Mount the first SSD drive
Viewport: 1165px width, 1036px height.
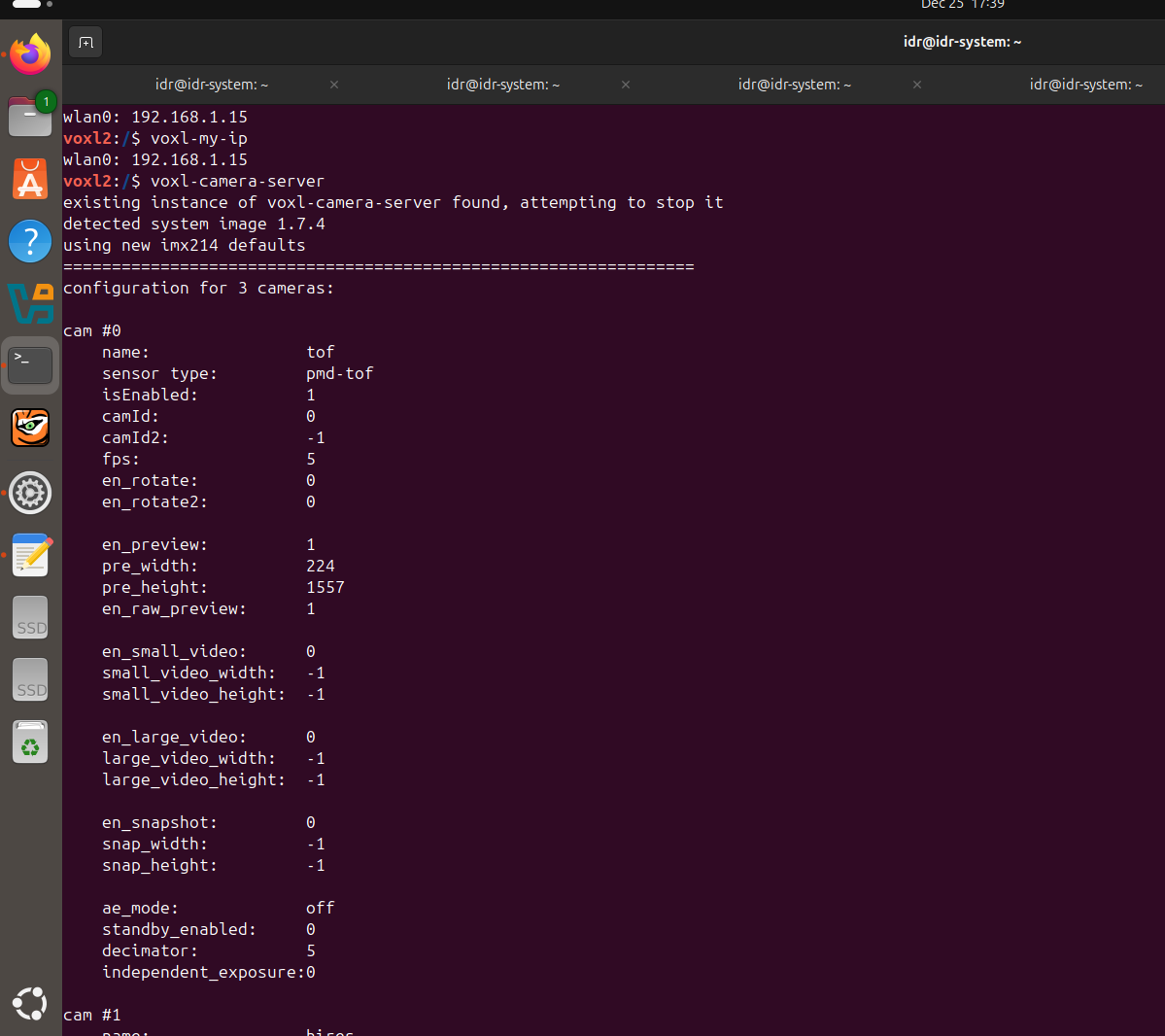29,617
